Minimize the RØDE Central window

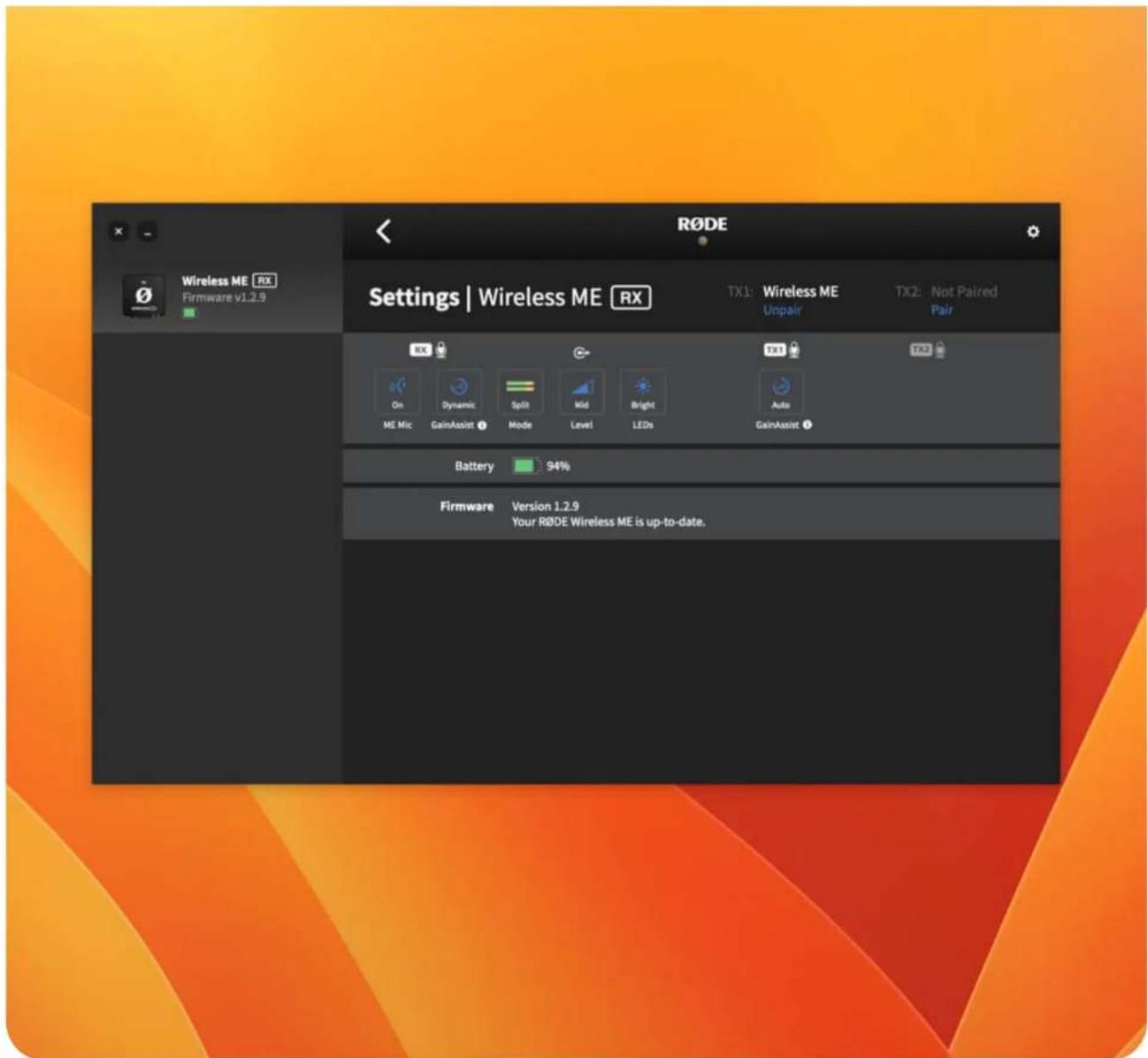tap(148, 232)
